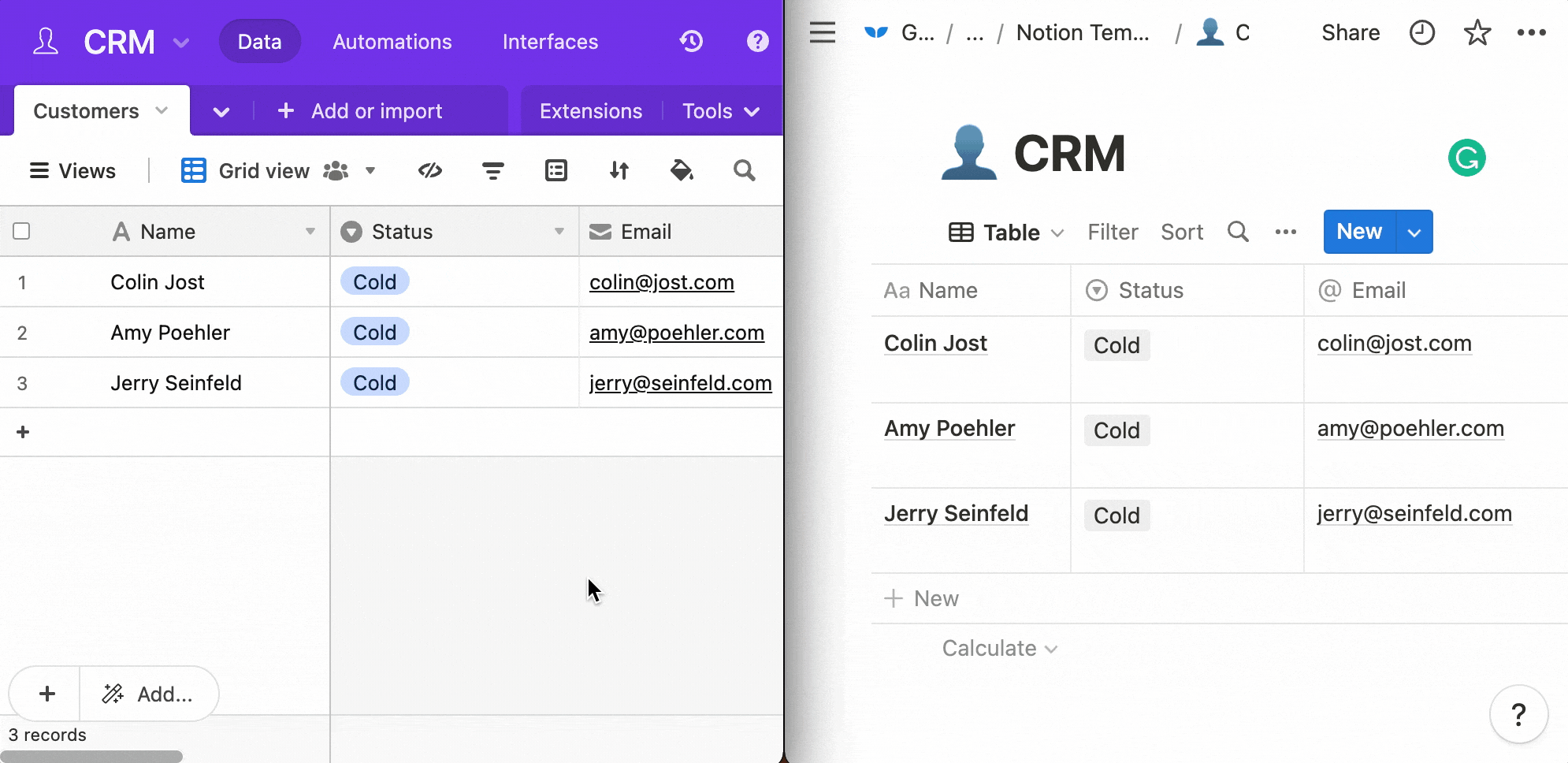Image resolution: width=1568 pixels, height=763 pixels.
Task: Open the Calculate dropdown in Notion
Action: [x=999, y=648]
